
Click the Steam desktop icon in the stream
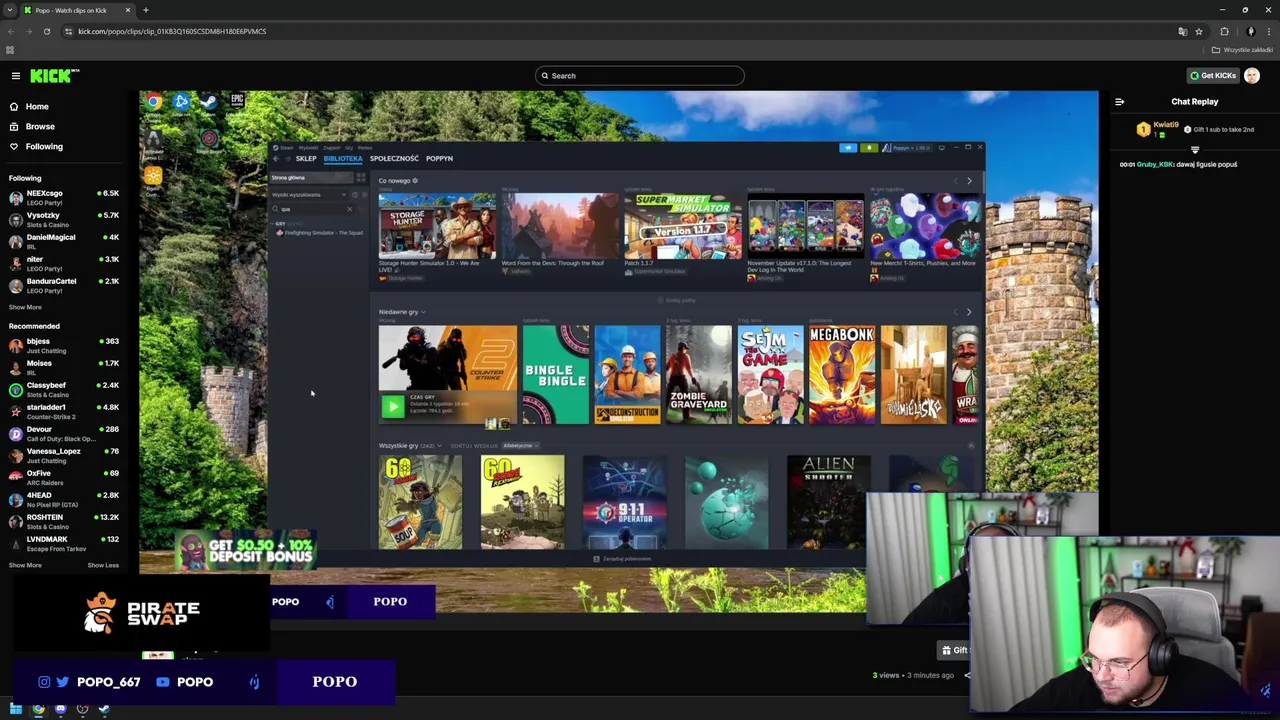(208, 101)
